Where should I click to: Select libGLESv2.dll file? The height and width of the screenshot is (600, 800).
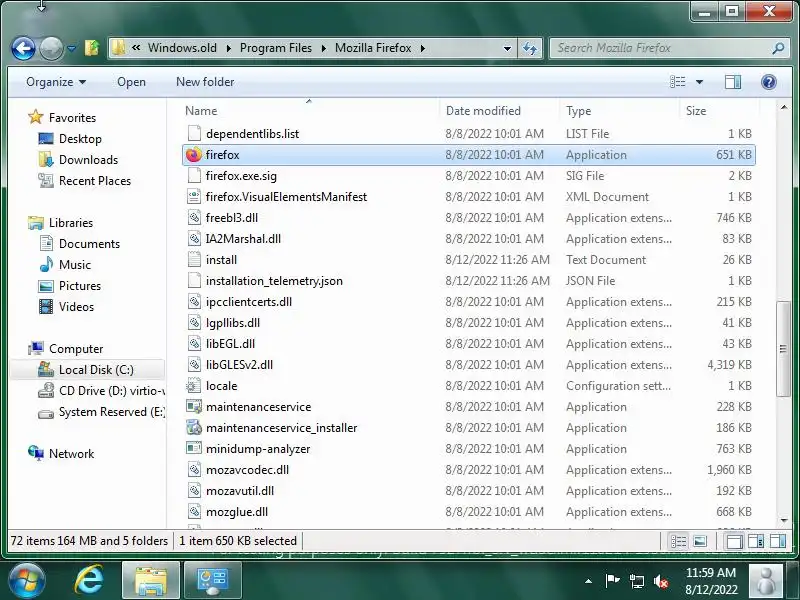point(239,365)
